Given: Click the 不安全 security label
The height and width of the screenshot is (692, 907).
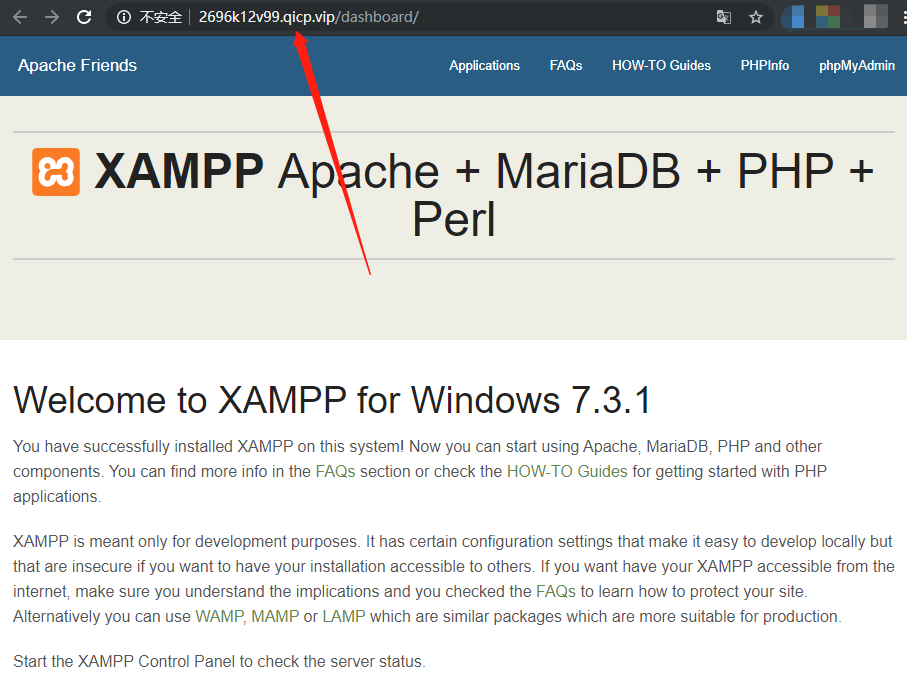Looking at the screenshot, I should 160,17.
